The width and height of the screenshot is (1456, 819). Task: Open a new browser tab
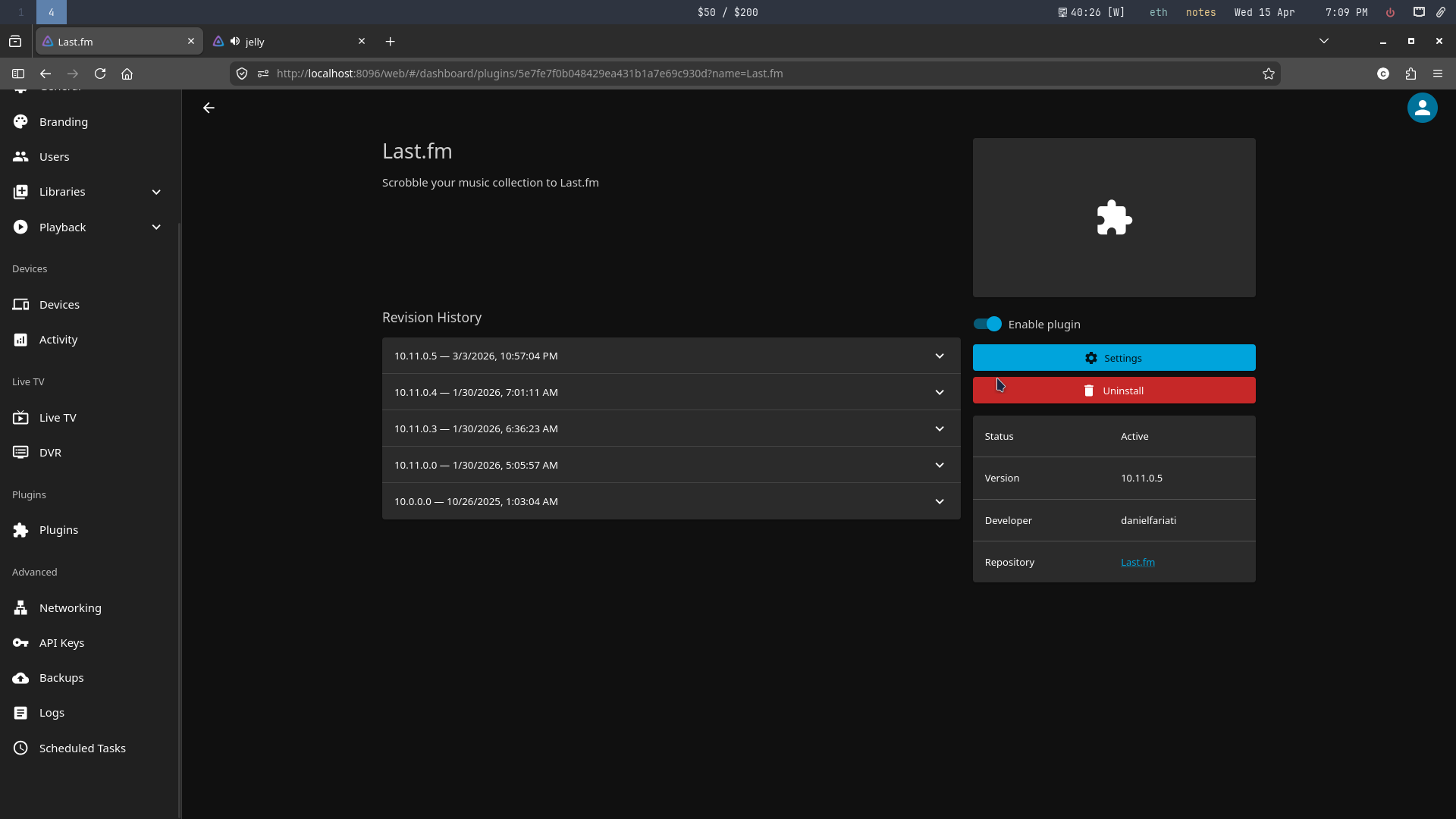[x=390, y=42]
